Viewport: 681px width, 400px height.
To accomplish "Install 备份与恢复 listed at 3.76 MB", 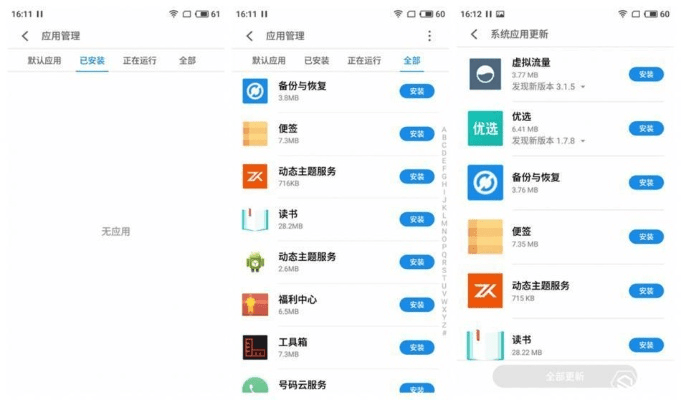I will [646, 182].
